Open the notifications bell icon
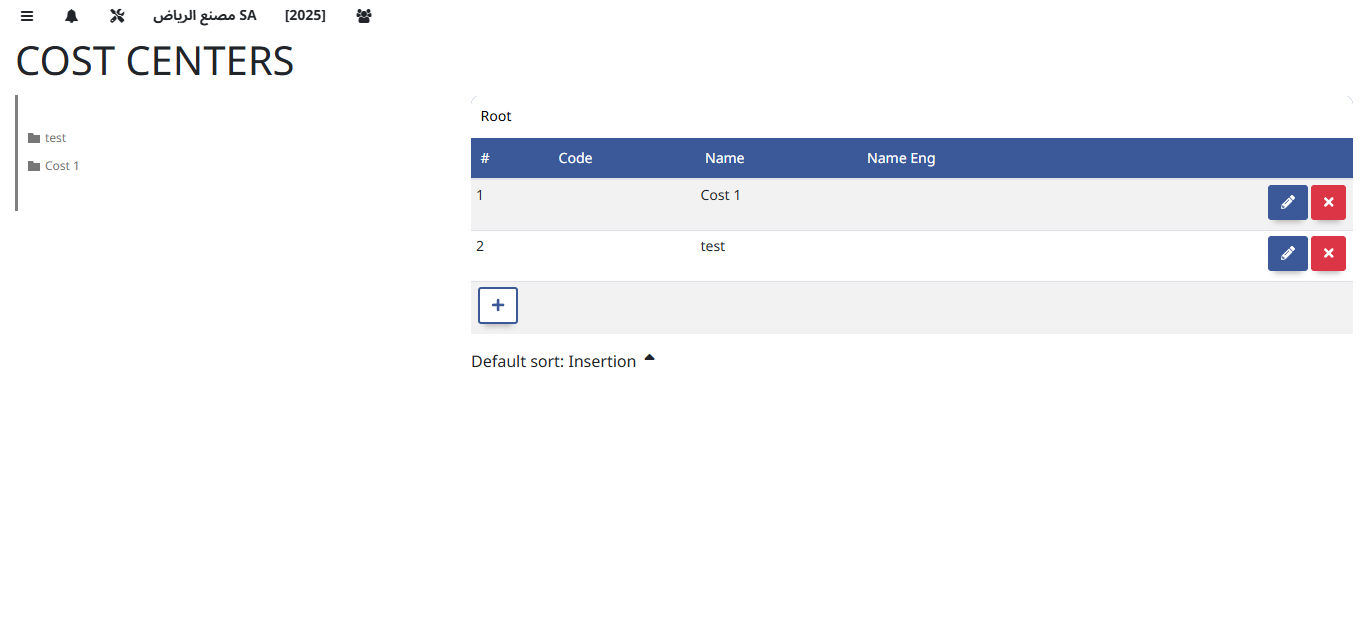 [x=72, y=16]
